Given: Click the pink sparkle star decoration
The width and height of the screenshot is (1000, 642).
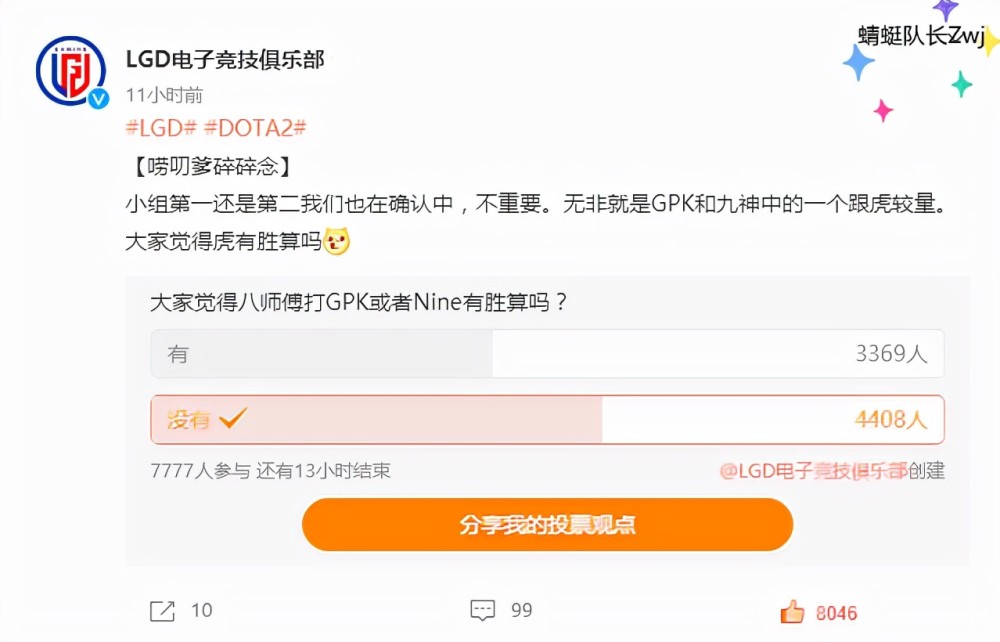Looking at the screenshot, I should pos(883,110).
